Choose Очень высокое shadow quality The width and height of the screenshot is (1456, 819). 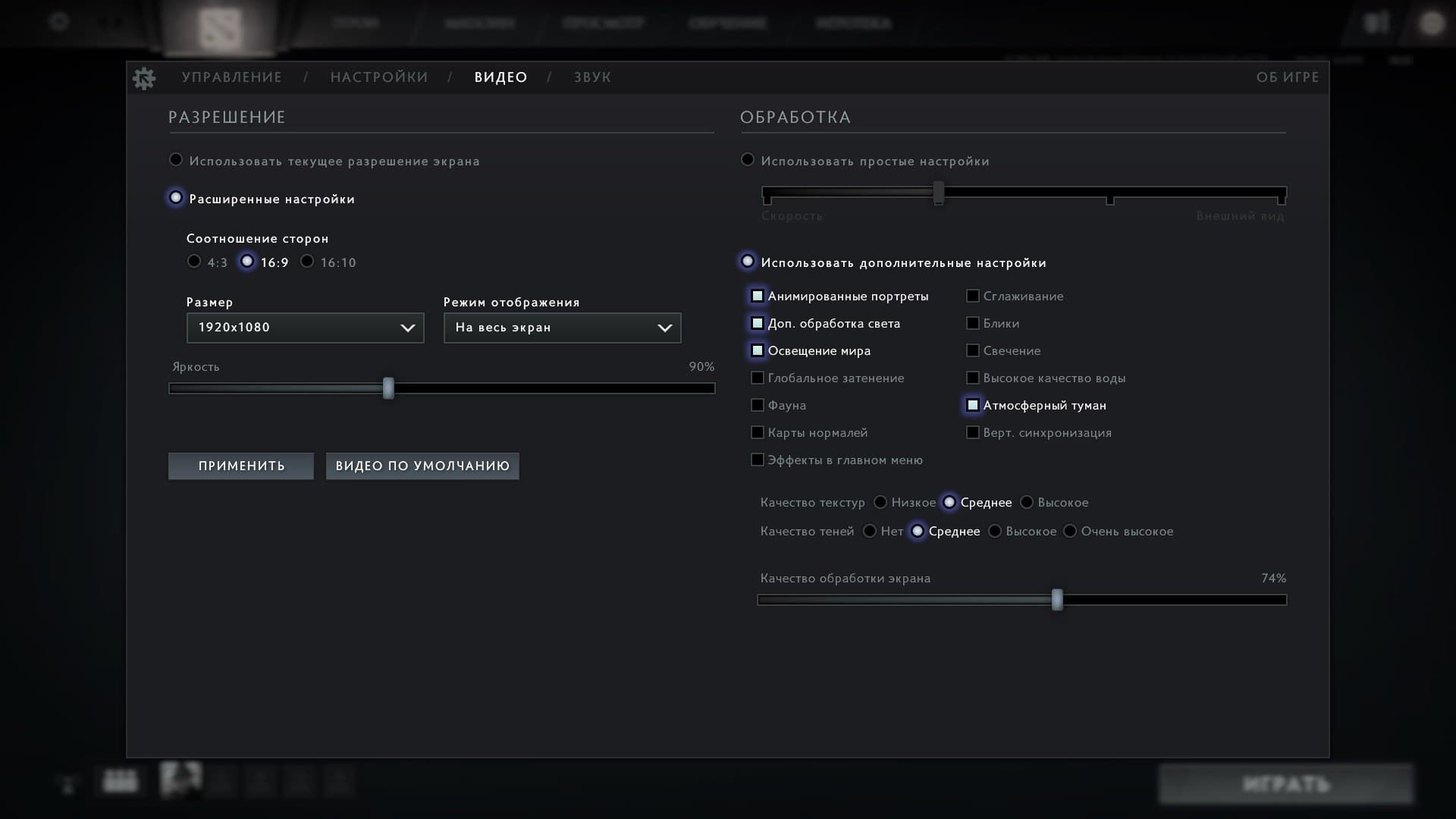1070,532
